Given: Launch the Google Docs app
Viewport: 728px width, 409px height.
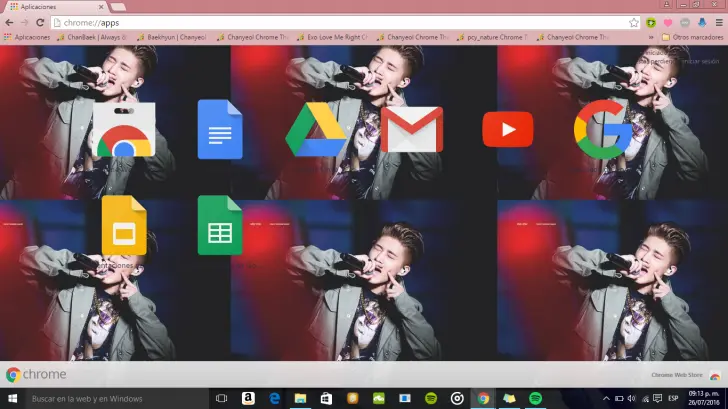Looking at the screenshot, I should [x=220, y=130].
